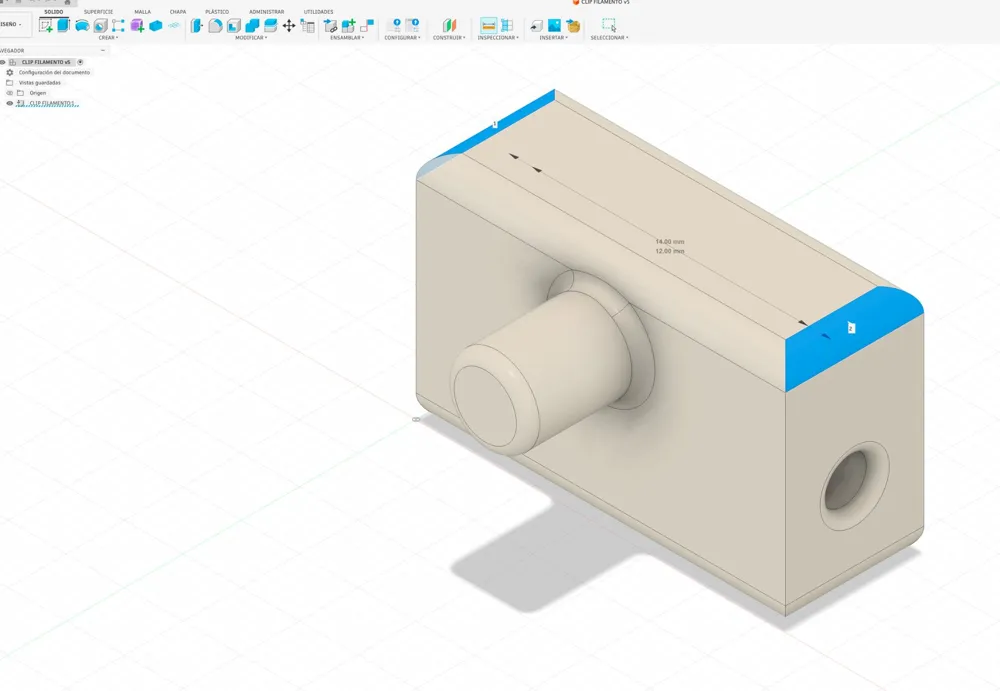This screenshot has width=1000, height=691.
Task: Open the Change Parameters table tool
Action: click(x=307, y=26)
